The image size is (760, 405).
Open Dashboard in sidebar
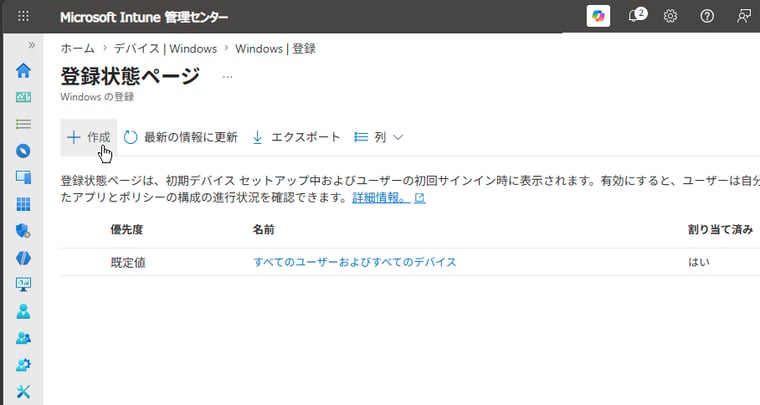(x=23, y=97)
